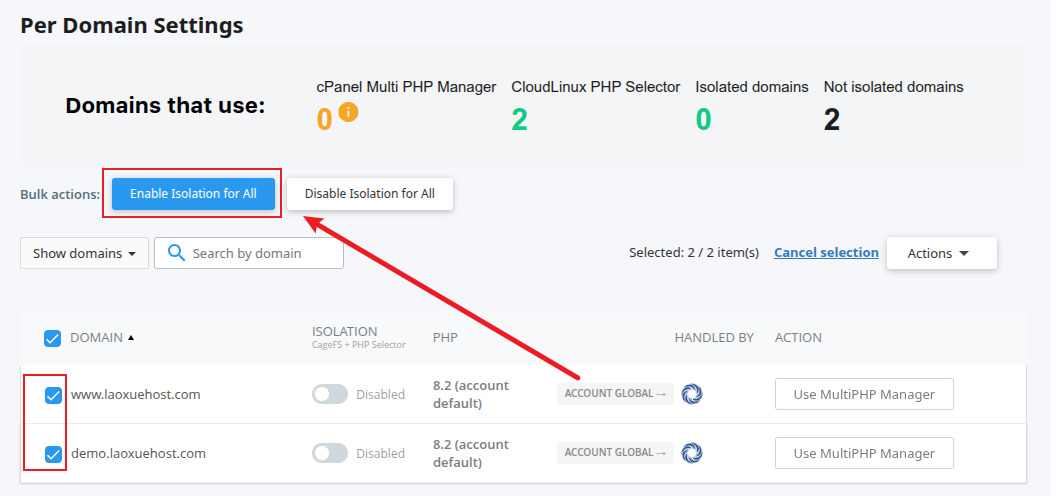This screenshot has height=496, width=1061.
Task: Click Enable Isolation for All button
Action: point(193,194)
